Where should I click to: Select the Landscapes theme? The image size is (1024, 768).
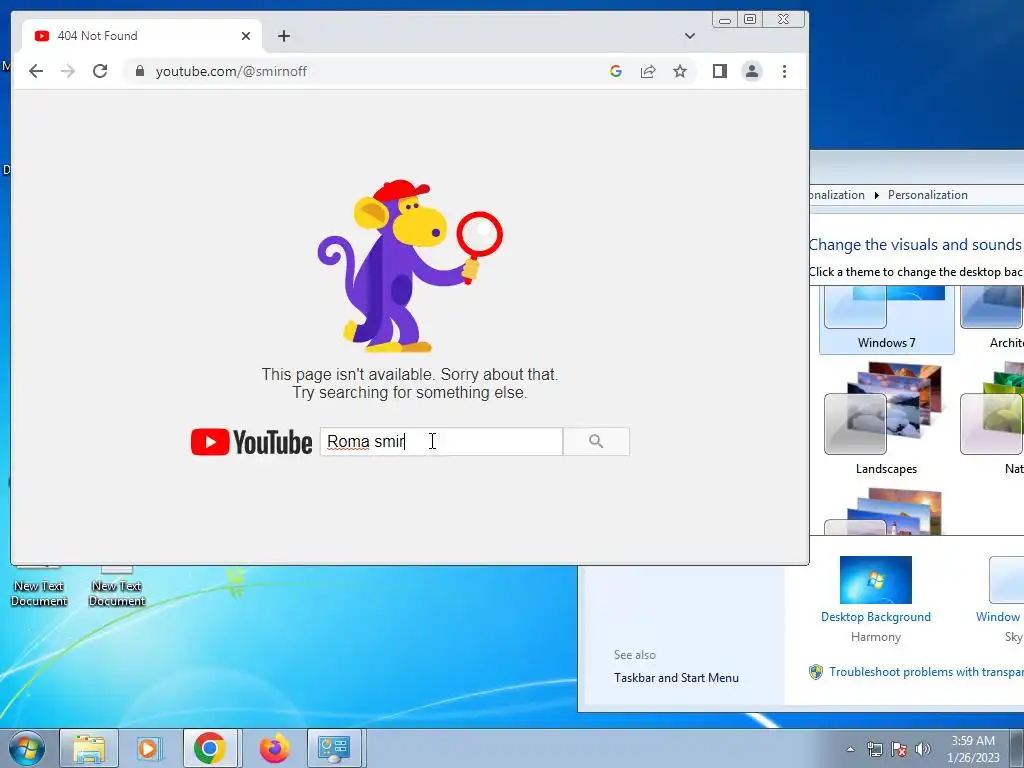click(886, 420)
